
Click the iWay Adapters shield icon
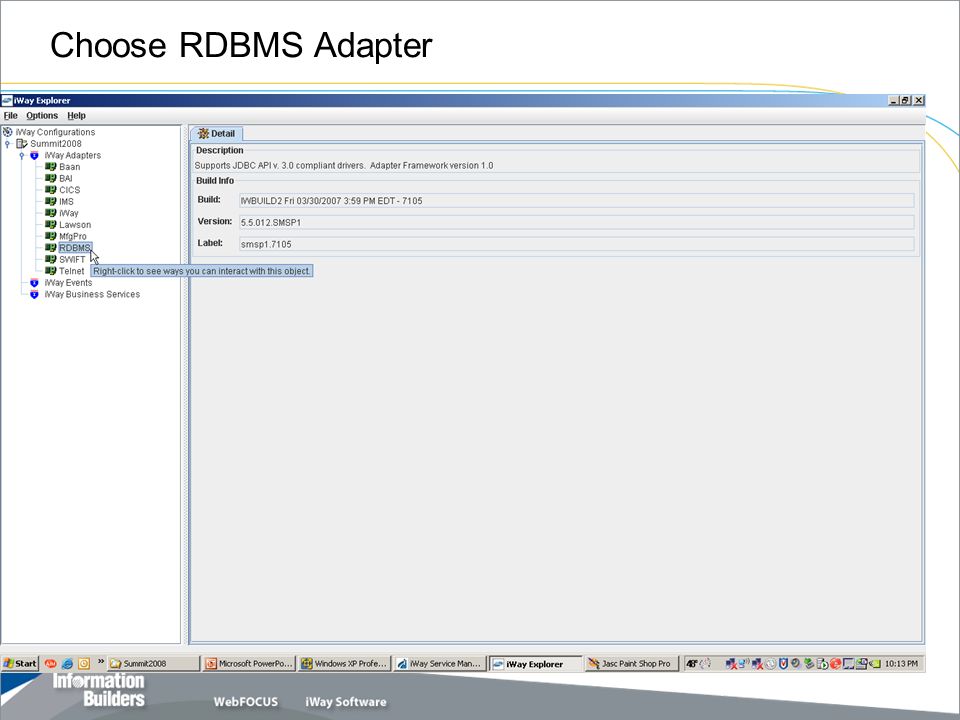34,156
